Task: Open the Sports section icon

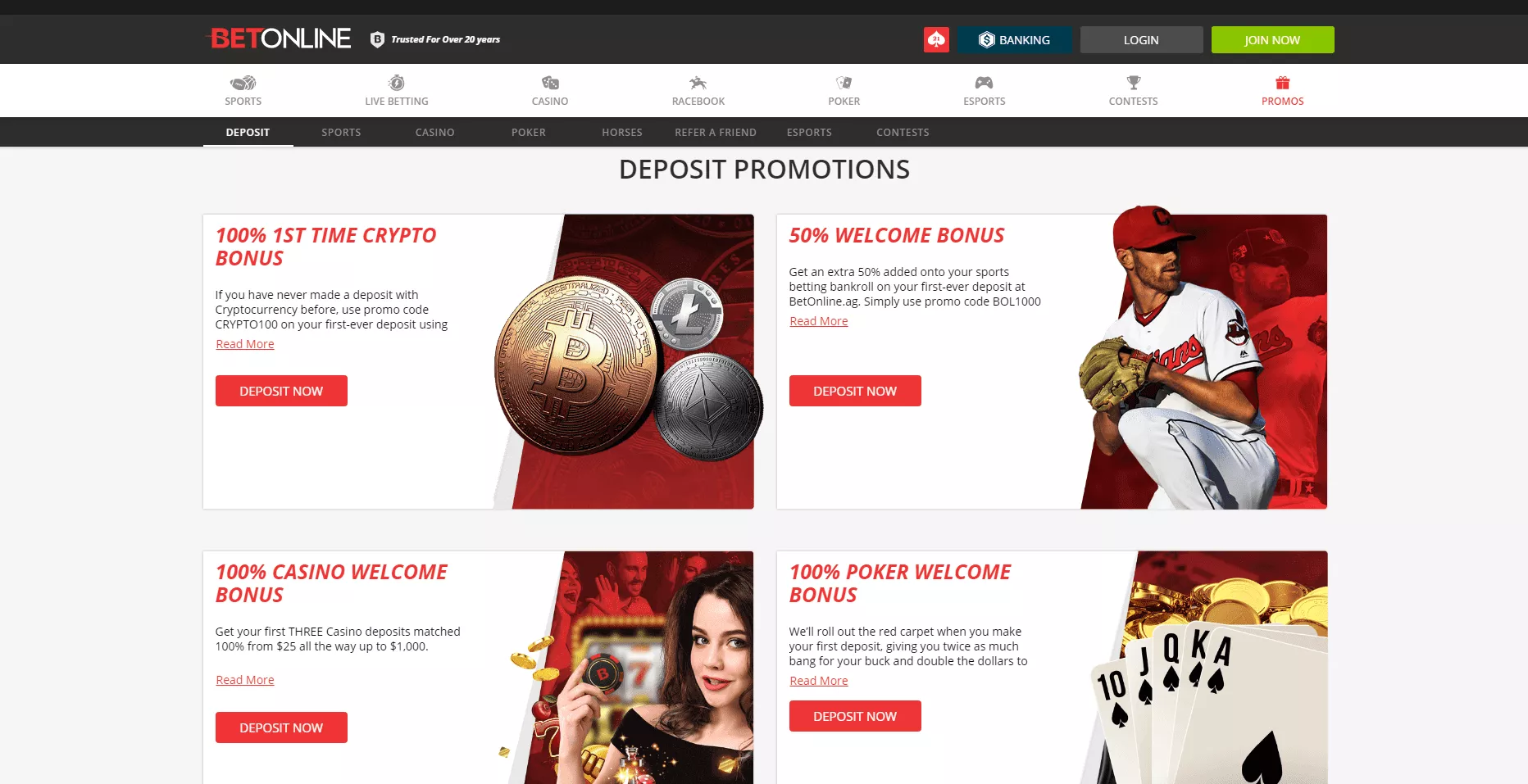Action: point(243,83)
